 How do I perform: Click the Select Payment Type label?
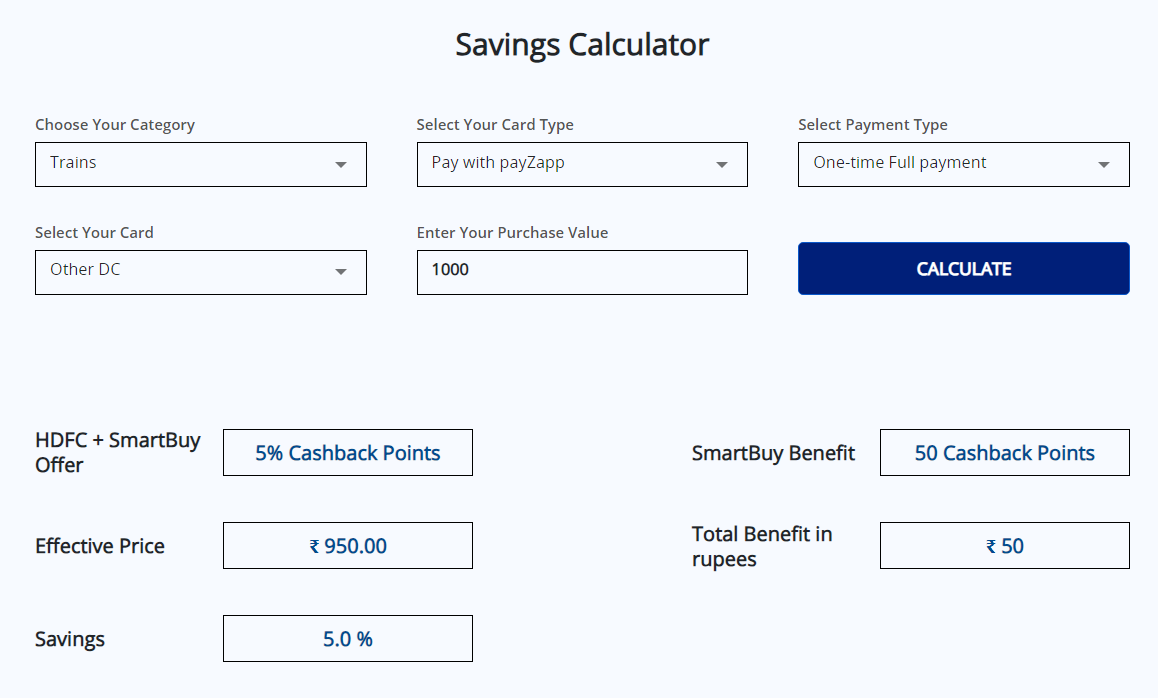(873, 125)
